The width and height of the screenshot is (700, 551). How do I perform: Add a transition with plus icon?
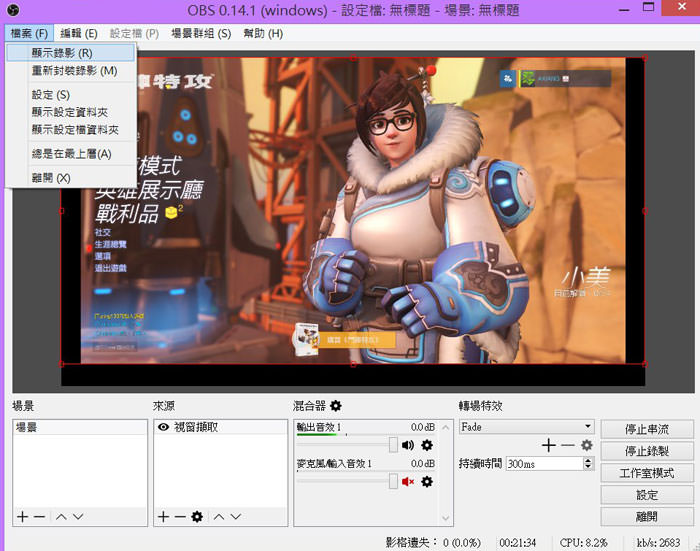tap(549, 445)
